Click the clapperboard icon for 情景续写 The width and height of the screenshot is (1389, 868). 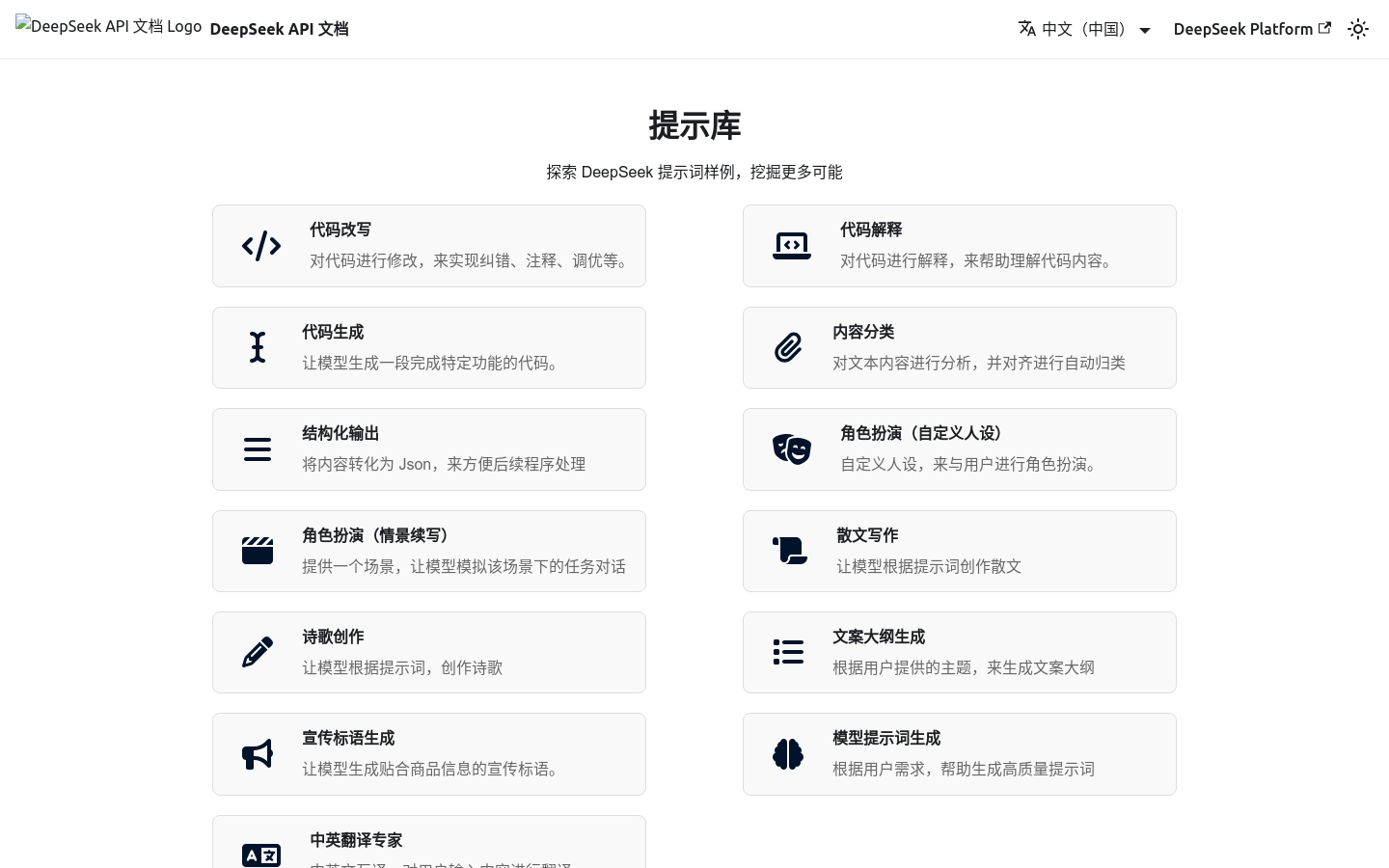258,551
